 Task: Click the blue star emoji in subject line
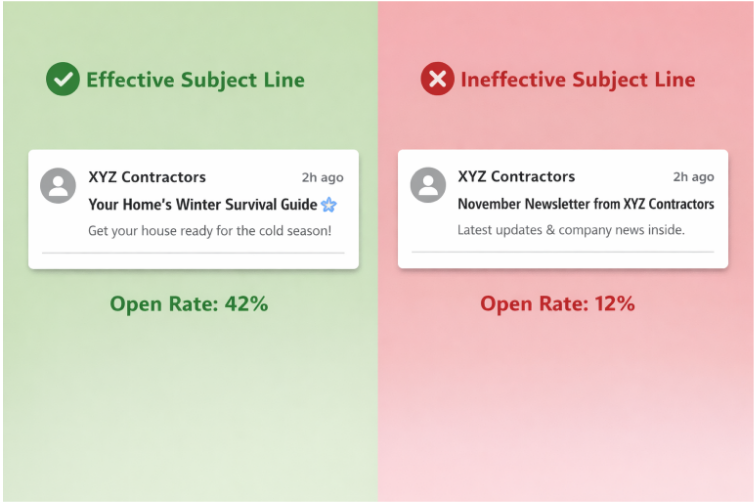[328, 205]
